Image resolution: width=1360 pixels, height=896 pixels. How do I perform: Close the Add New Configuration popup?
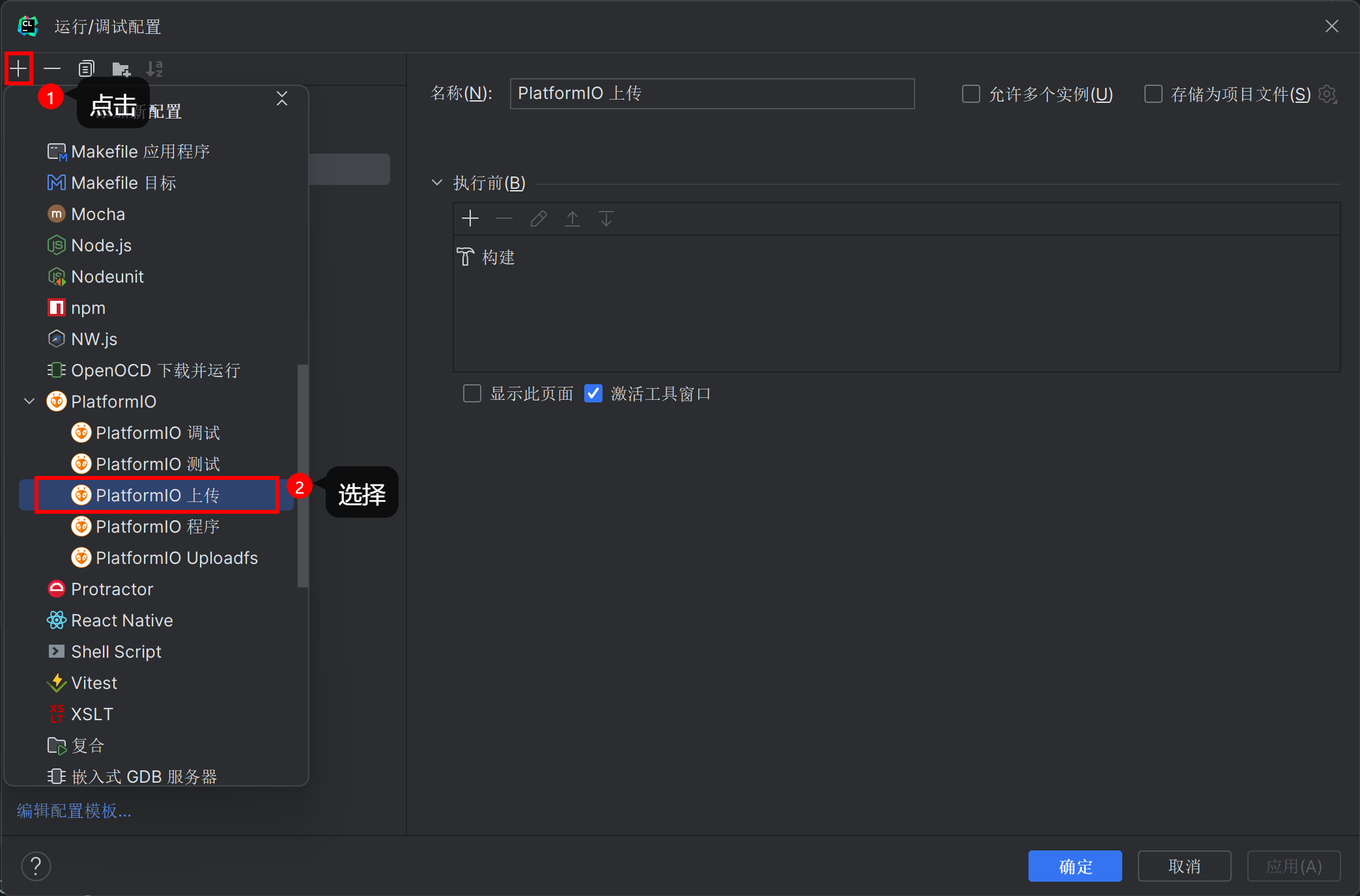(282, 98)
